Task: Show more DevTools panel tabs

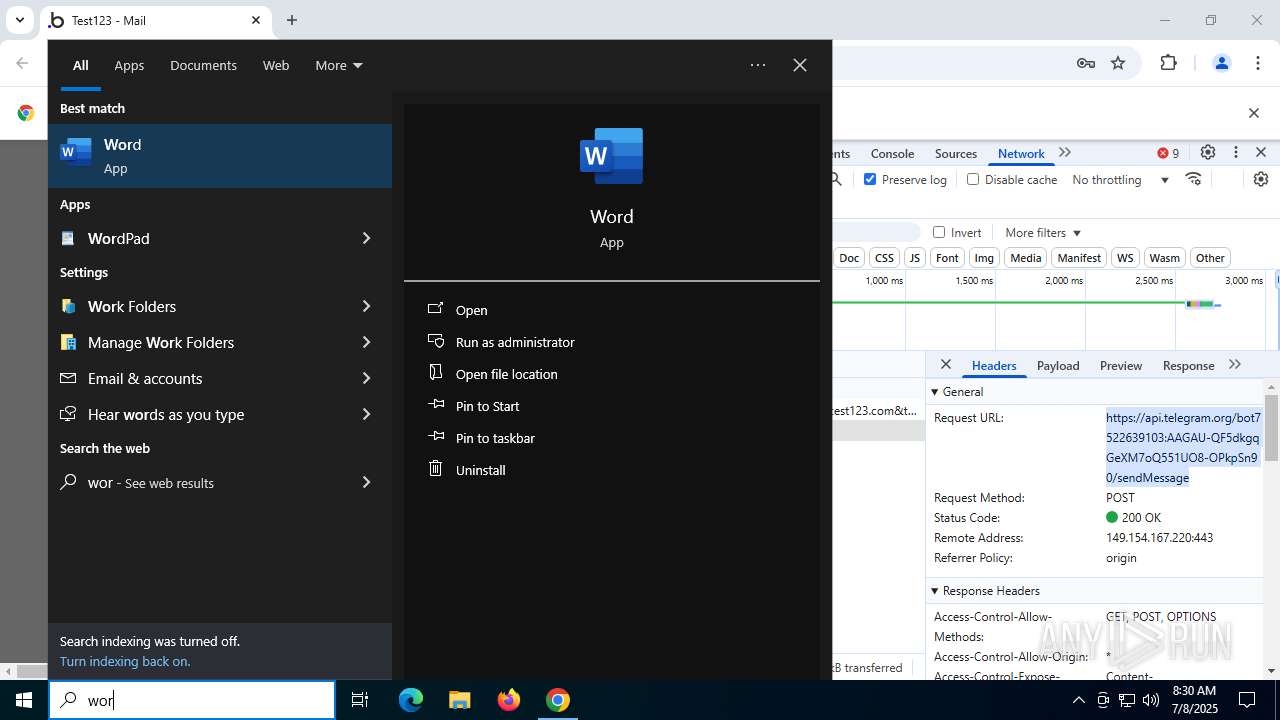Action: point(1065,153)
